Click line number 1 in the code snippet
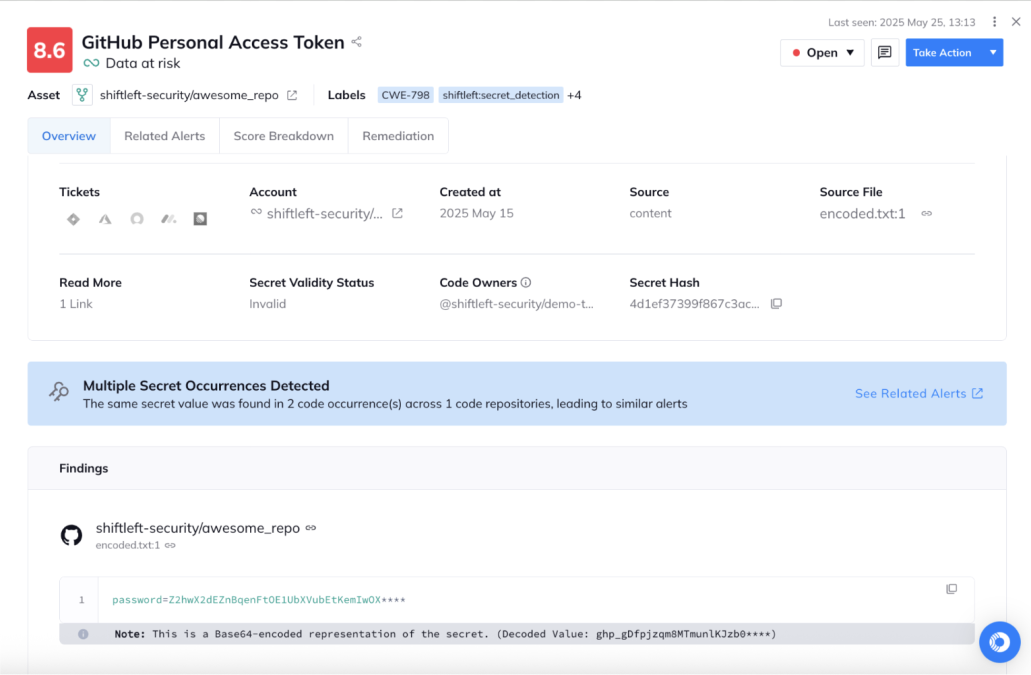 (82, 600)
